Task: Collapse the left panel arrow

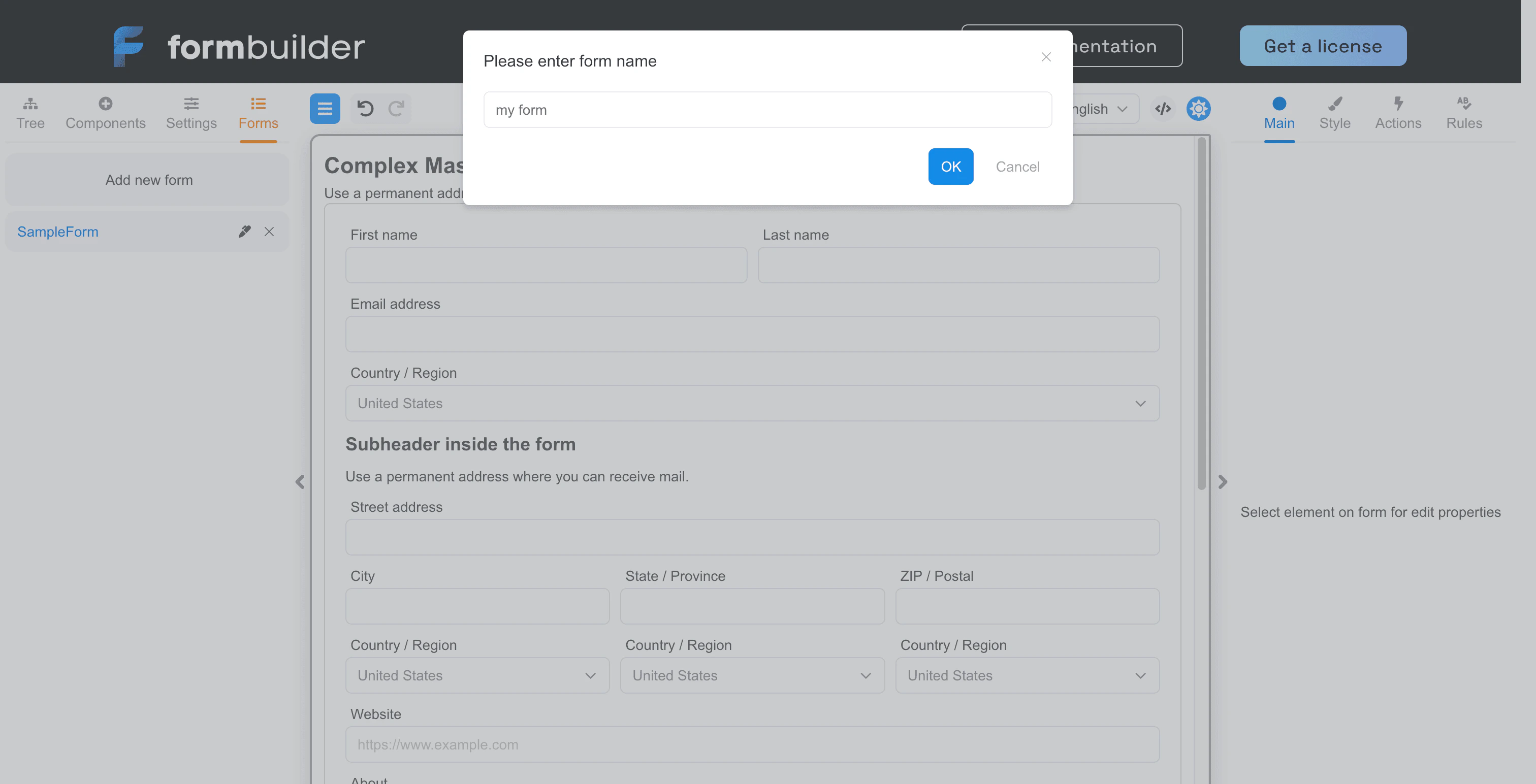Action: (x=300, y=482)
